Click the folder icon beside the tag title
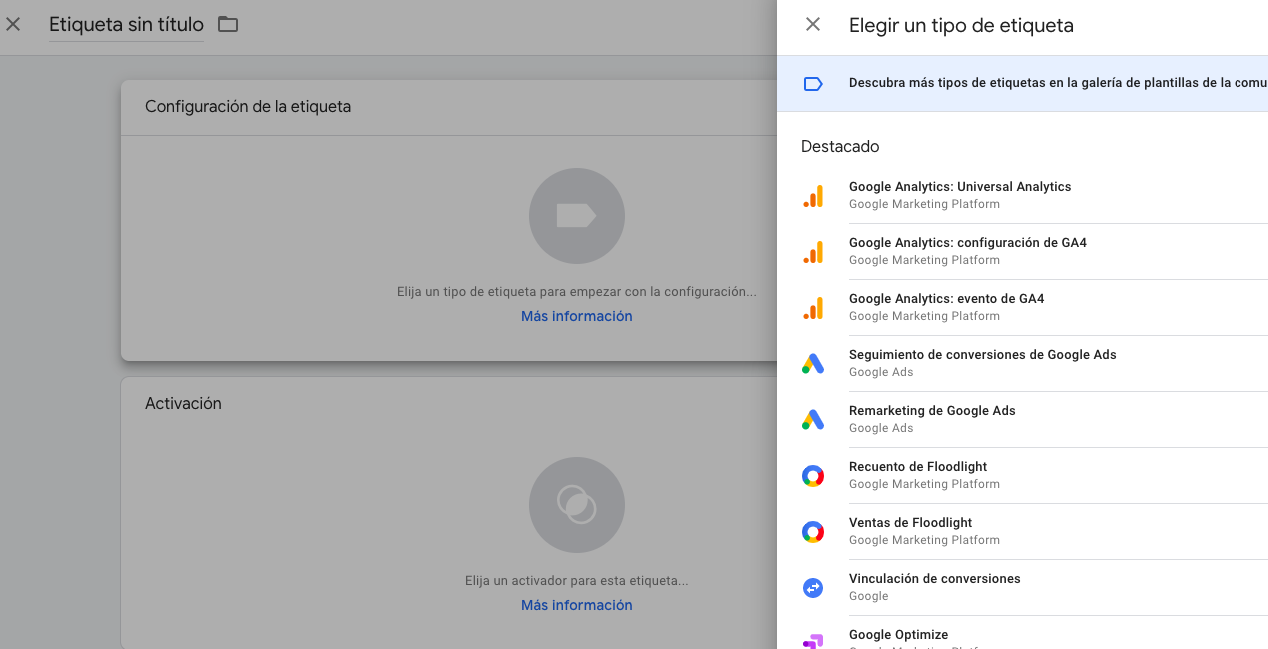1268x649 pixels. (228, 24)
